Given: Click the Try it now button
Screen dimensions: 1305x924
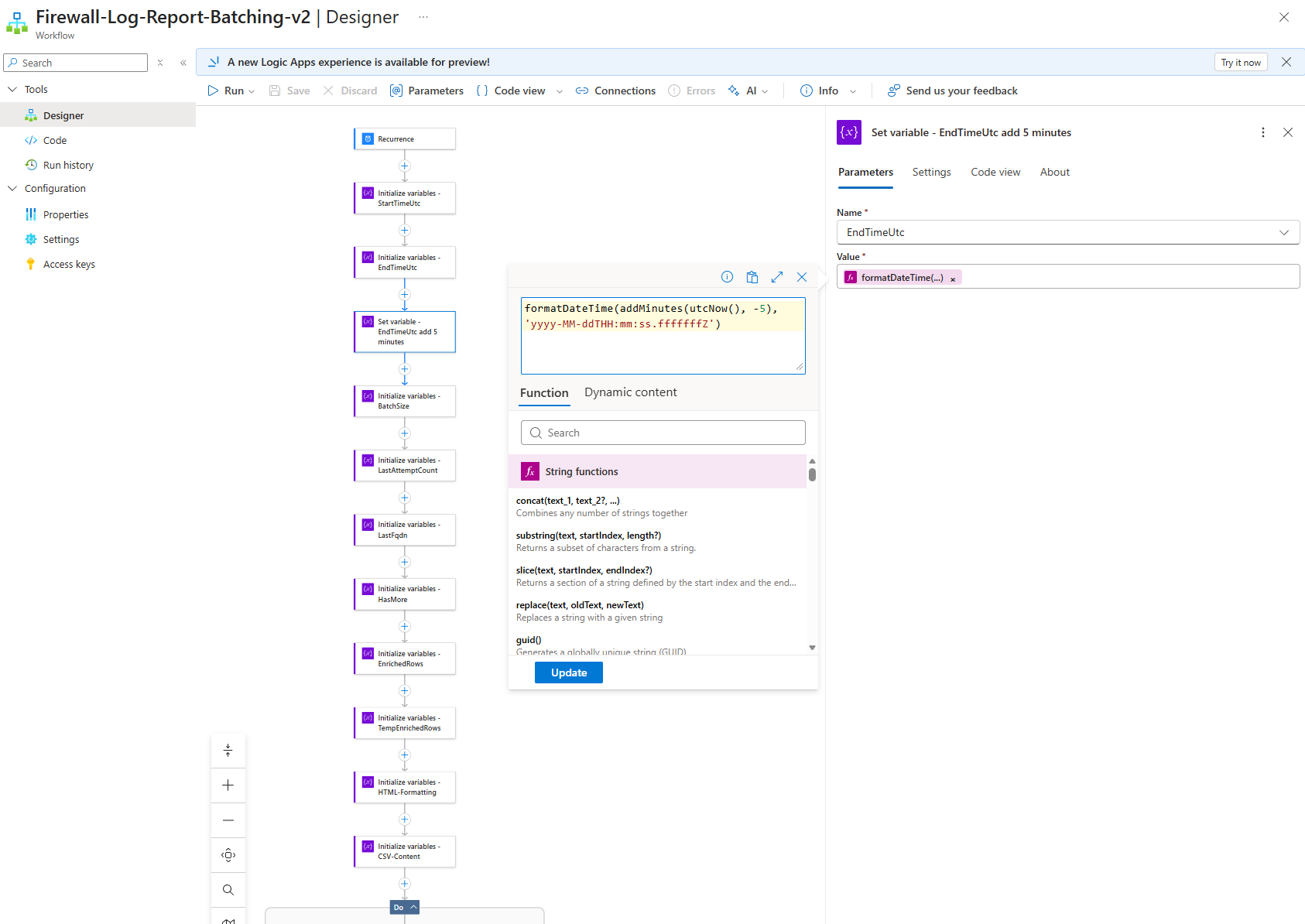Looking at the screenshot, I should (1240, 63).
